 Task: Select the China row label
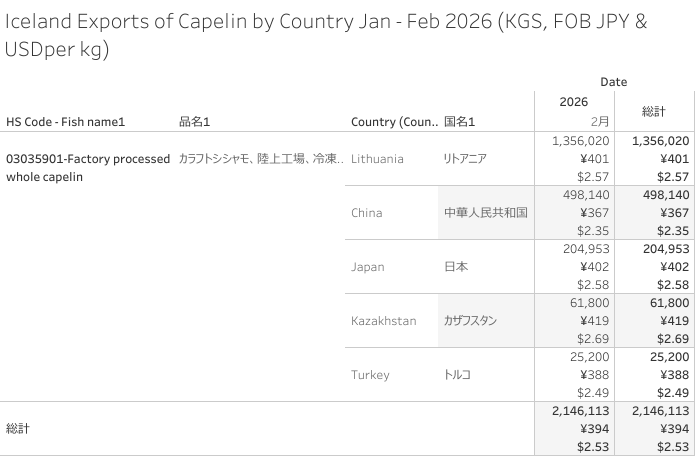tap(366, 212)
